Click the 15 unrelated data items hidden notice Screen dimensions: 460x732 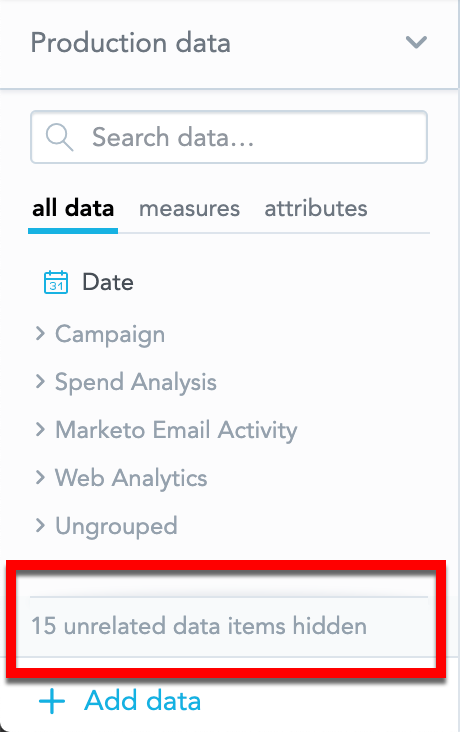click(x=199, y=626)
